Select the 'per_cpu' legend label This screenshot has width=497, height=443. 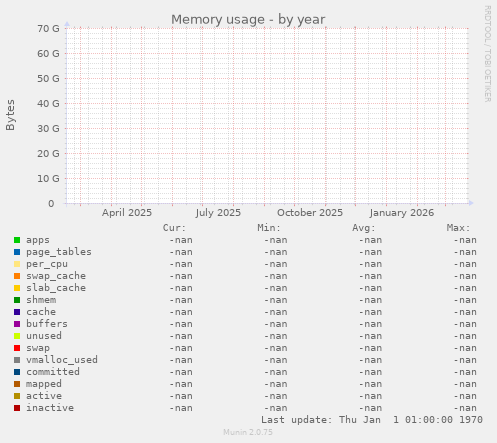pyautogui.click(x=47, y=264)
